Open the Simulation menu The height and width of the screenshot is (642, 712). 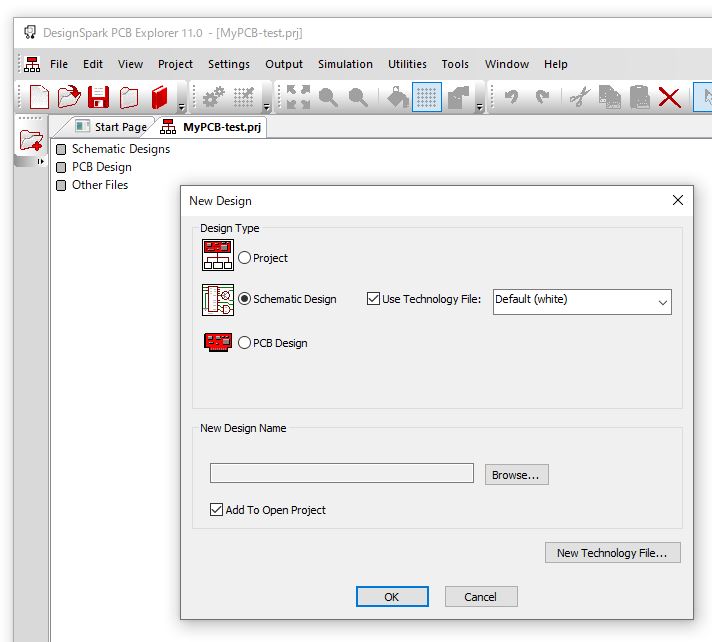pyautogui.click(x=345, y=64)
